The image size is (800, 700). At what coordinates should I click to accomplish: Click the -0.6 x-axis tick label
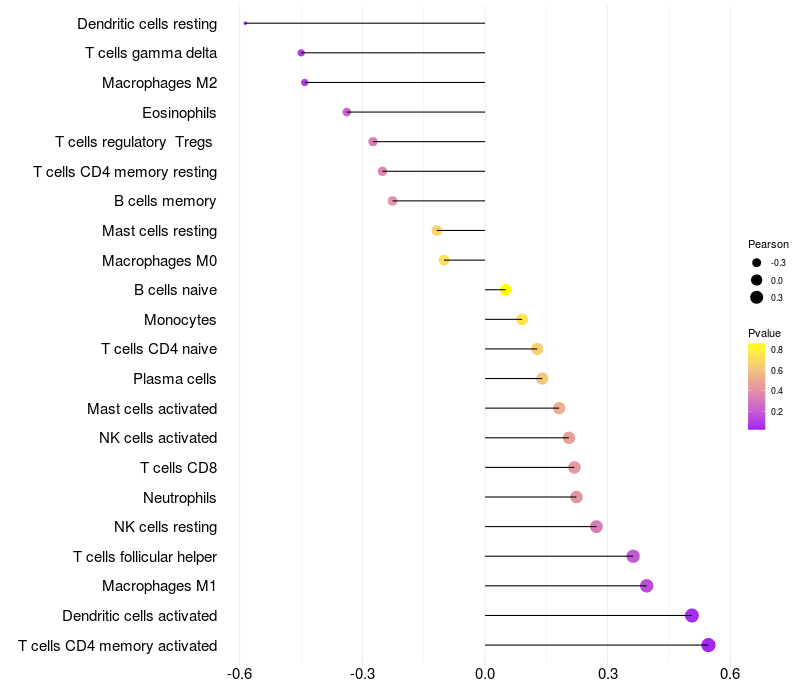point(239,674)
